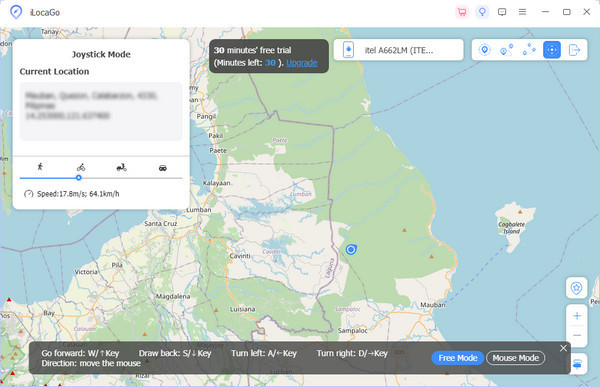Choose car speed icon

click(163, 168)
